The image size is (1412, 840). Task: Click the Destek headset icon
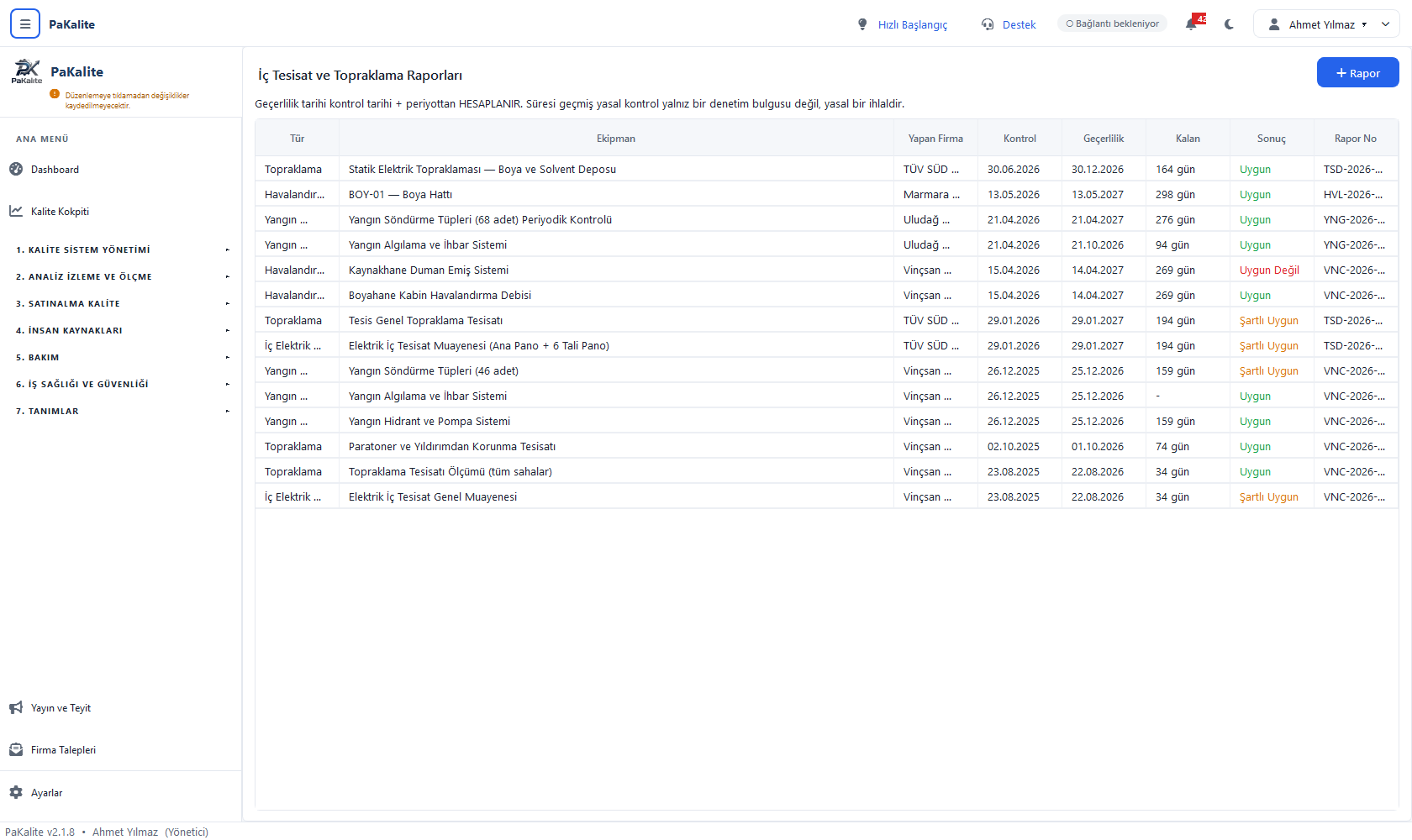tap(988, 24)
